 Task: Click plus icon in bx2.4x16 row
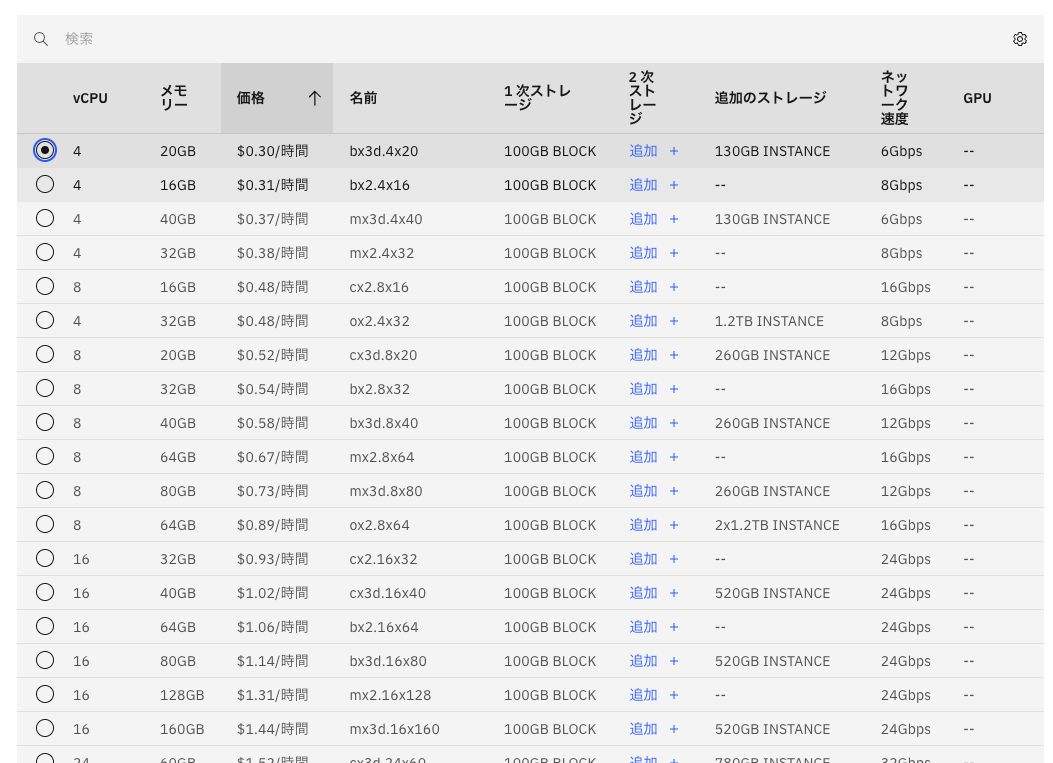(674, 185)
